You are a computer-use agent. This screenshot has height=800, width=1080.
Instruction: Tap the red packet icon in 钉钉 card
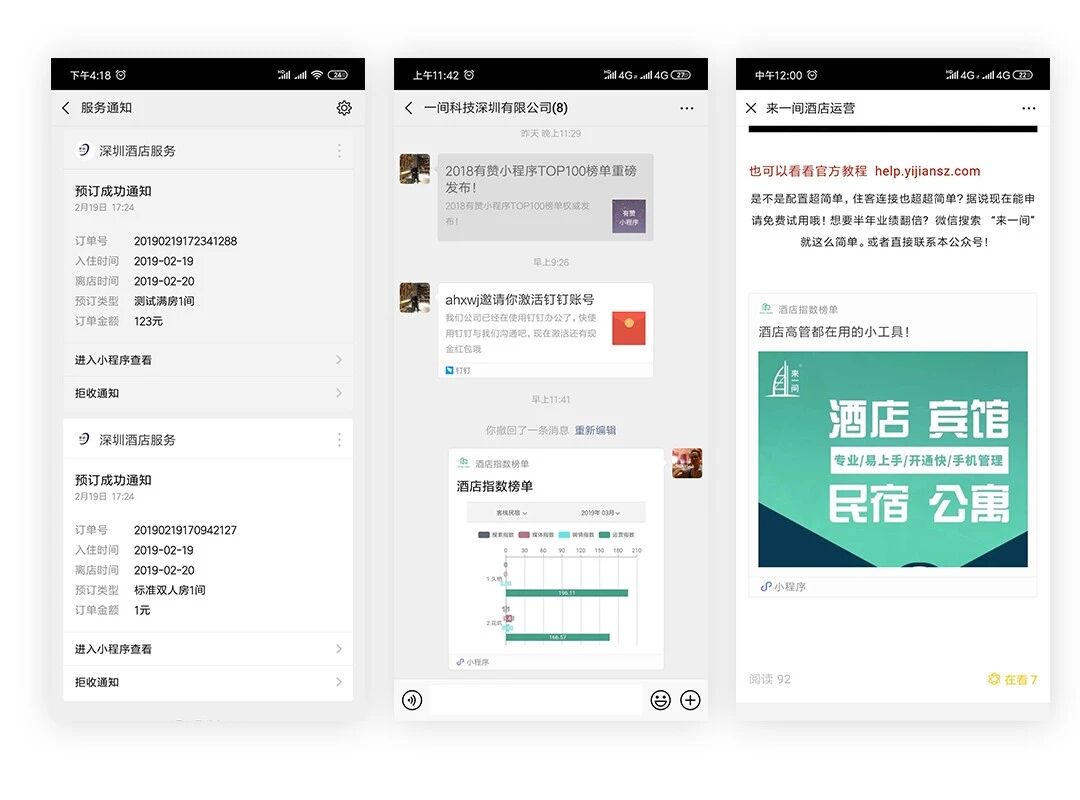[629, 328]
